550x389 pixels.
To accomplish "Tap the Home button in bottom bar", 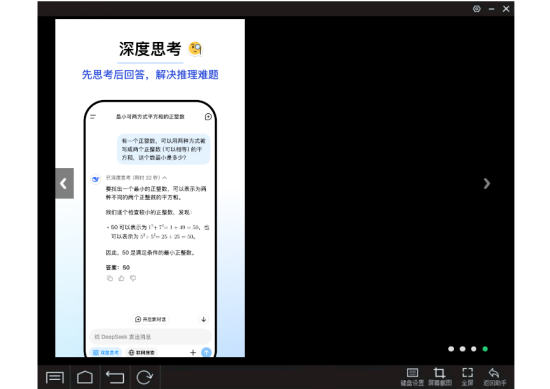I will 85,377.
